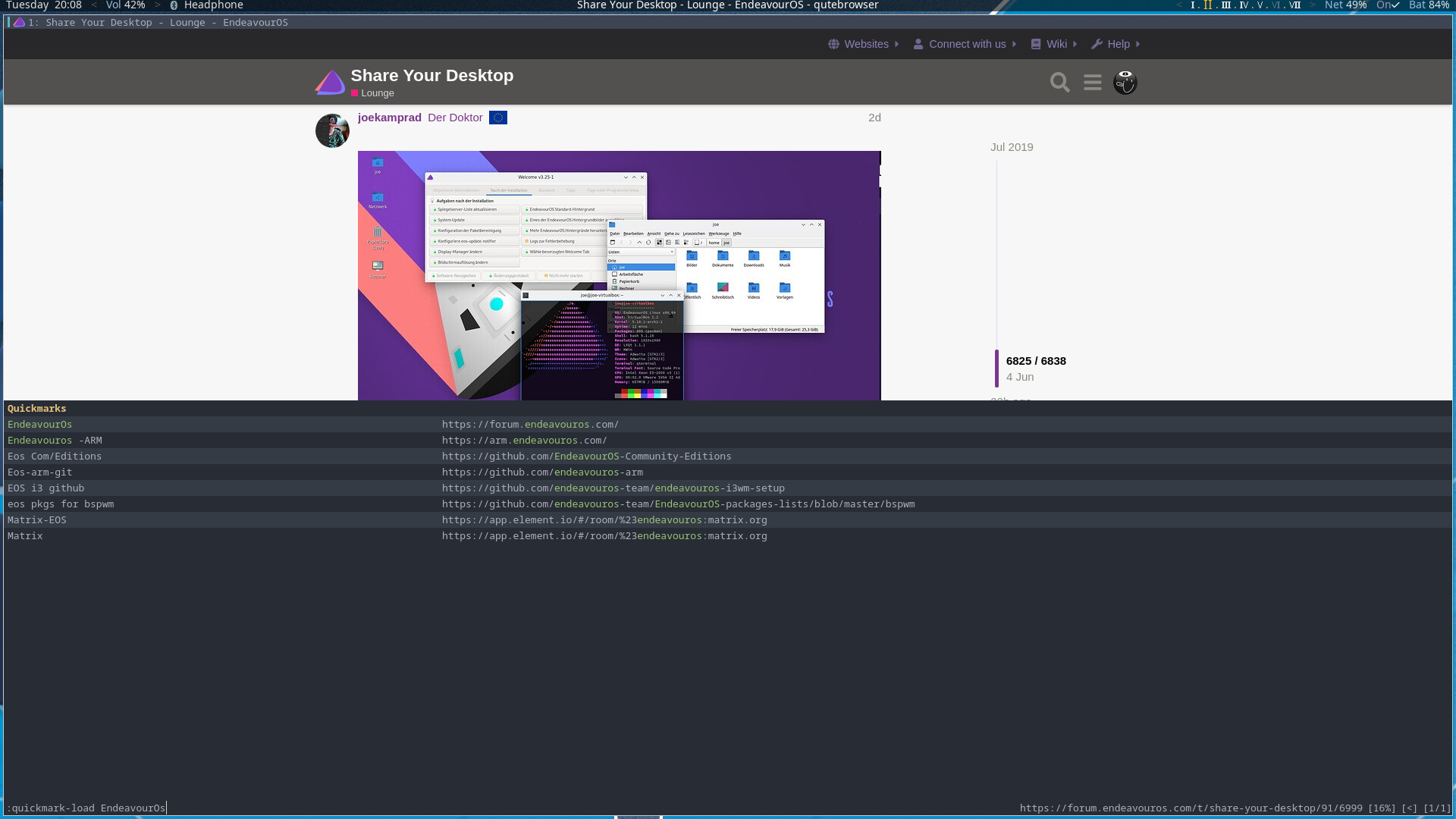This screenshot has width=1456, height=819.
Task: Click the 6825 / 6838 timeline position marker
Action: [1036, 361]
